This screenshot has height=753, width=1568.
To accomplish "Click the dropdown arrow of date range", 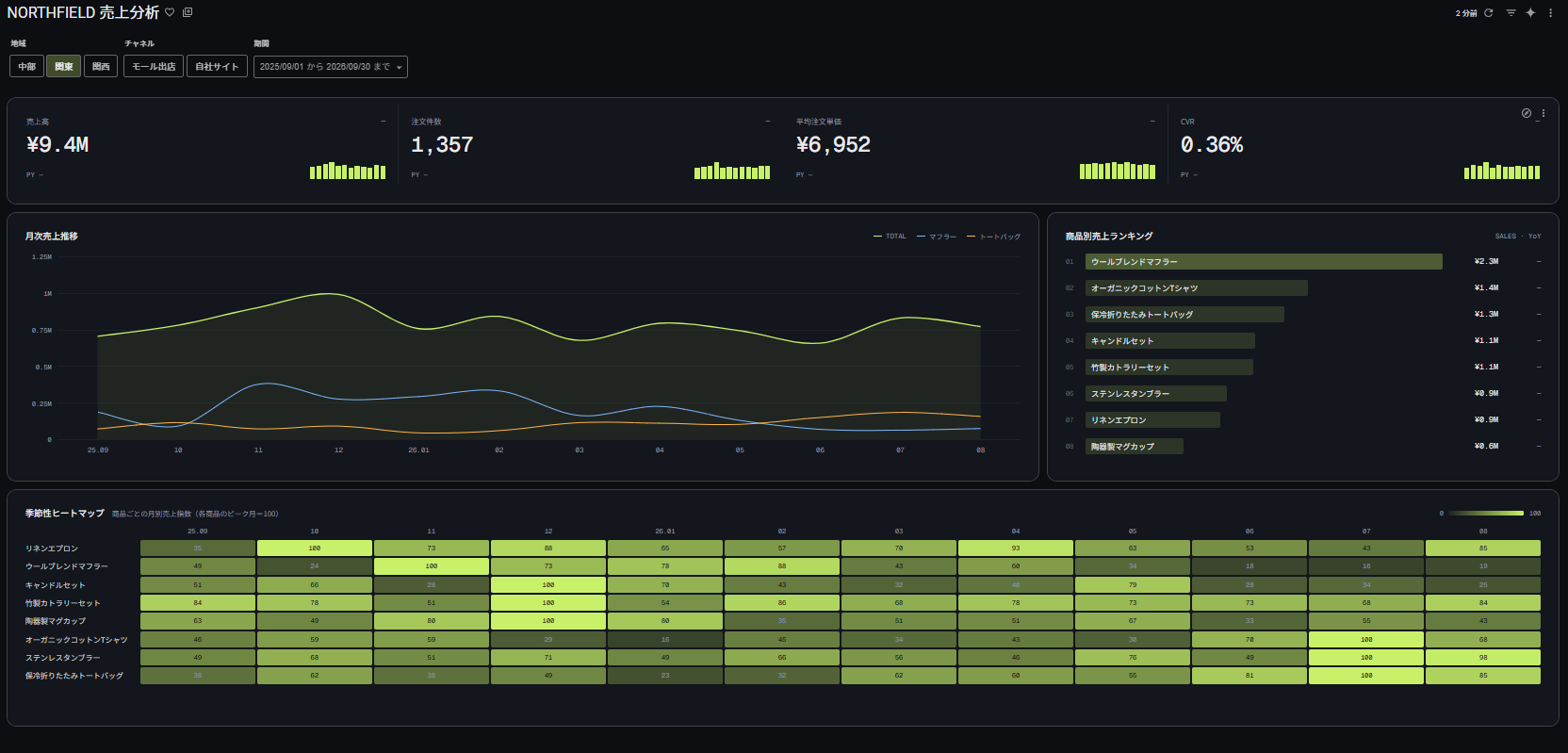I will pyautogui.click(x=400, y=67).
